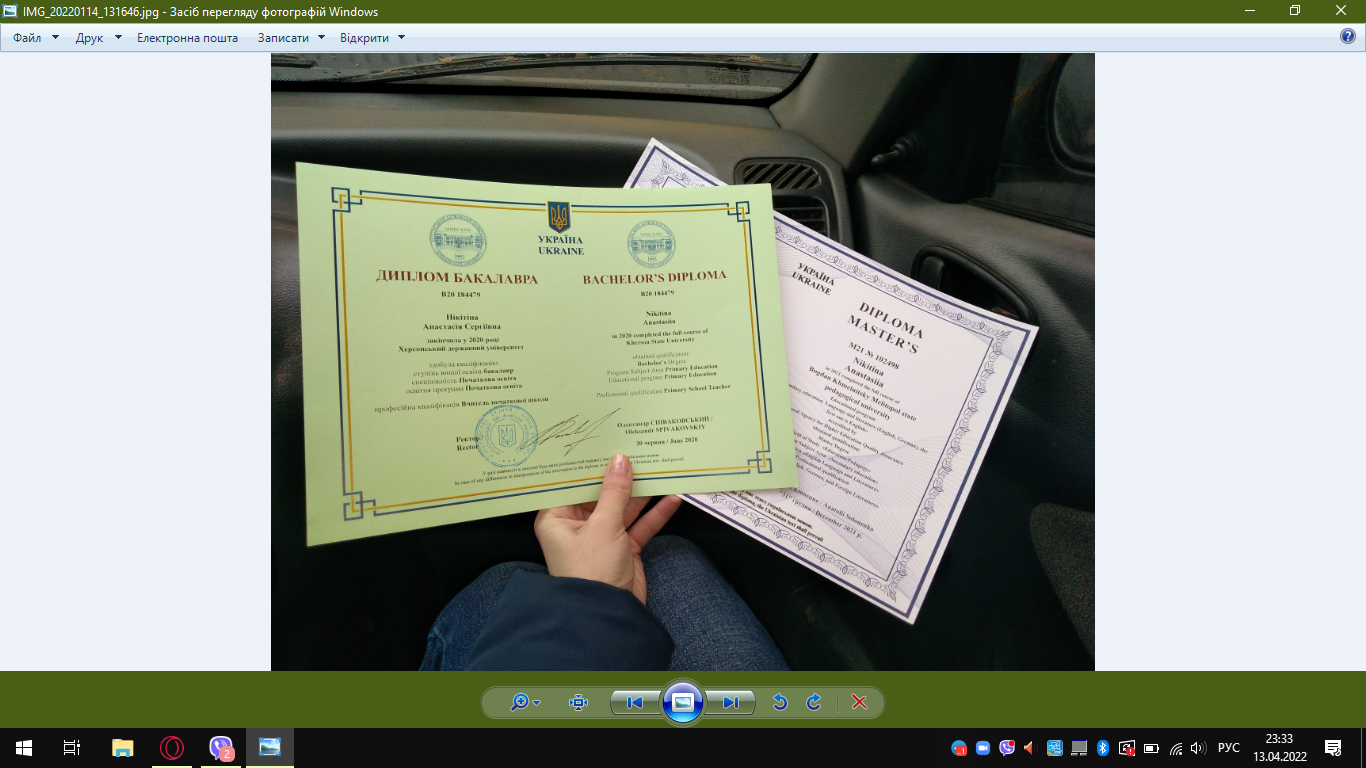Rotate the photo counterclockwise
This screenshot has width=1366, height=768.
click(780, 703)
